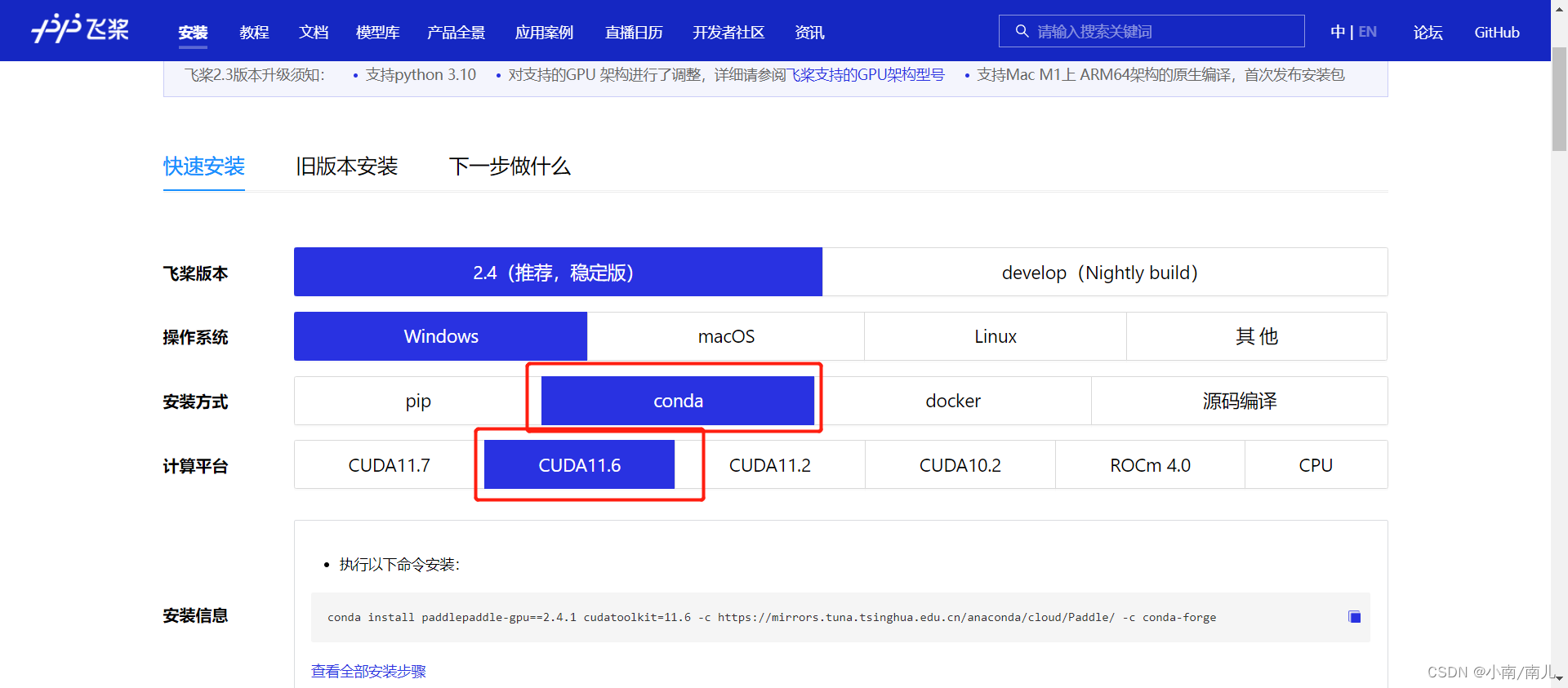
Task: Click the scrollbar down arrow
Action: [1559, 679]
